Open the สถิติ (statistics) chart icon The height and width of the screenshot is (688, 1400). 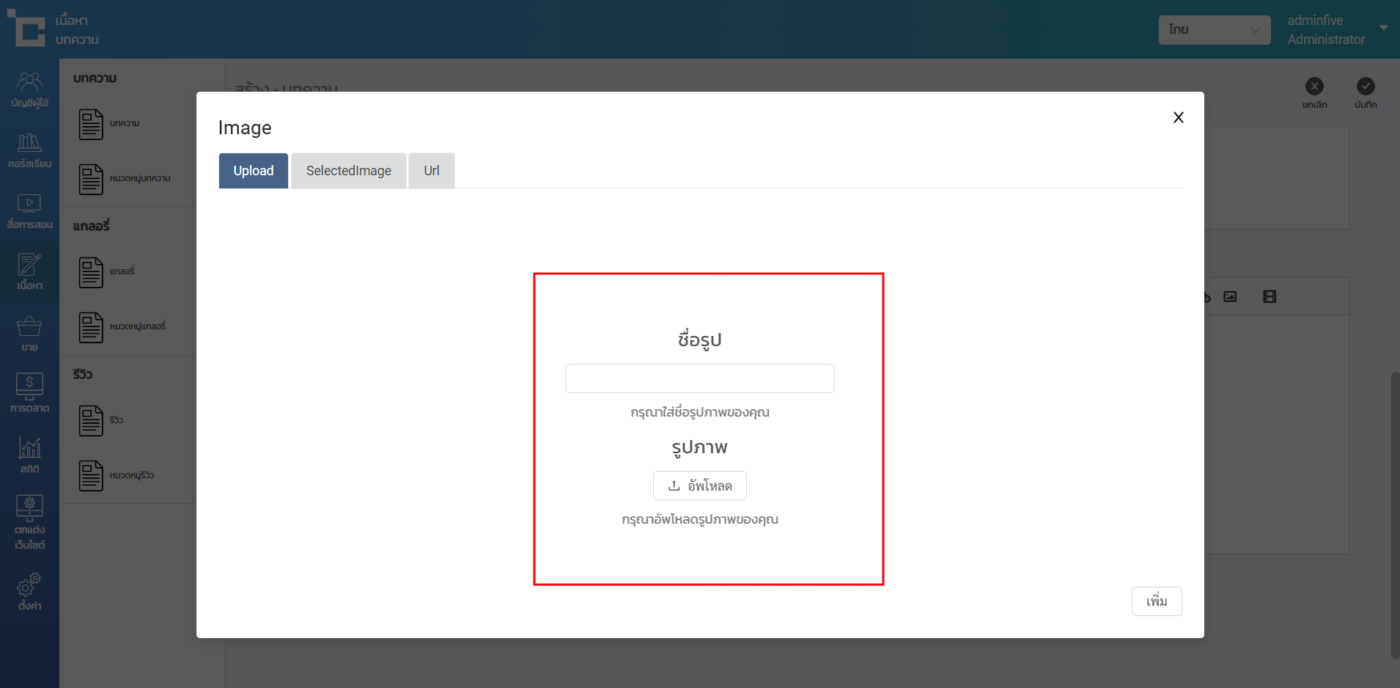click(29, 455)
